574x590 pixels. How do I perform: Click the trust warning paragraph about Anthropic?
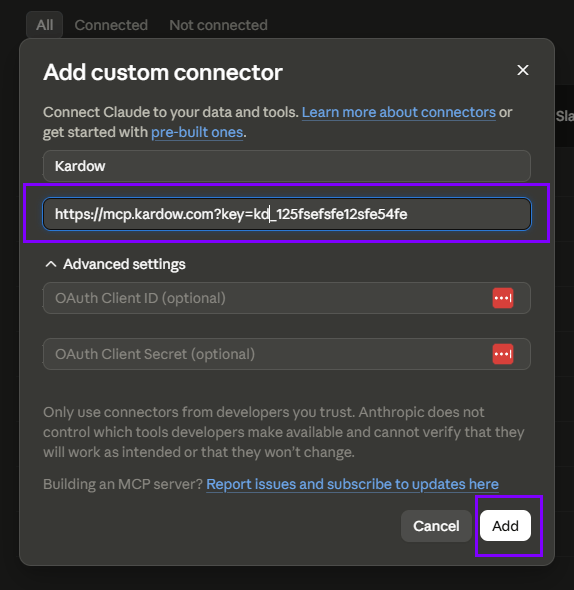tap(283, 432)
